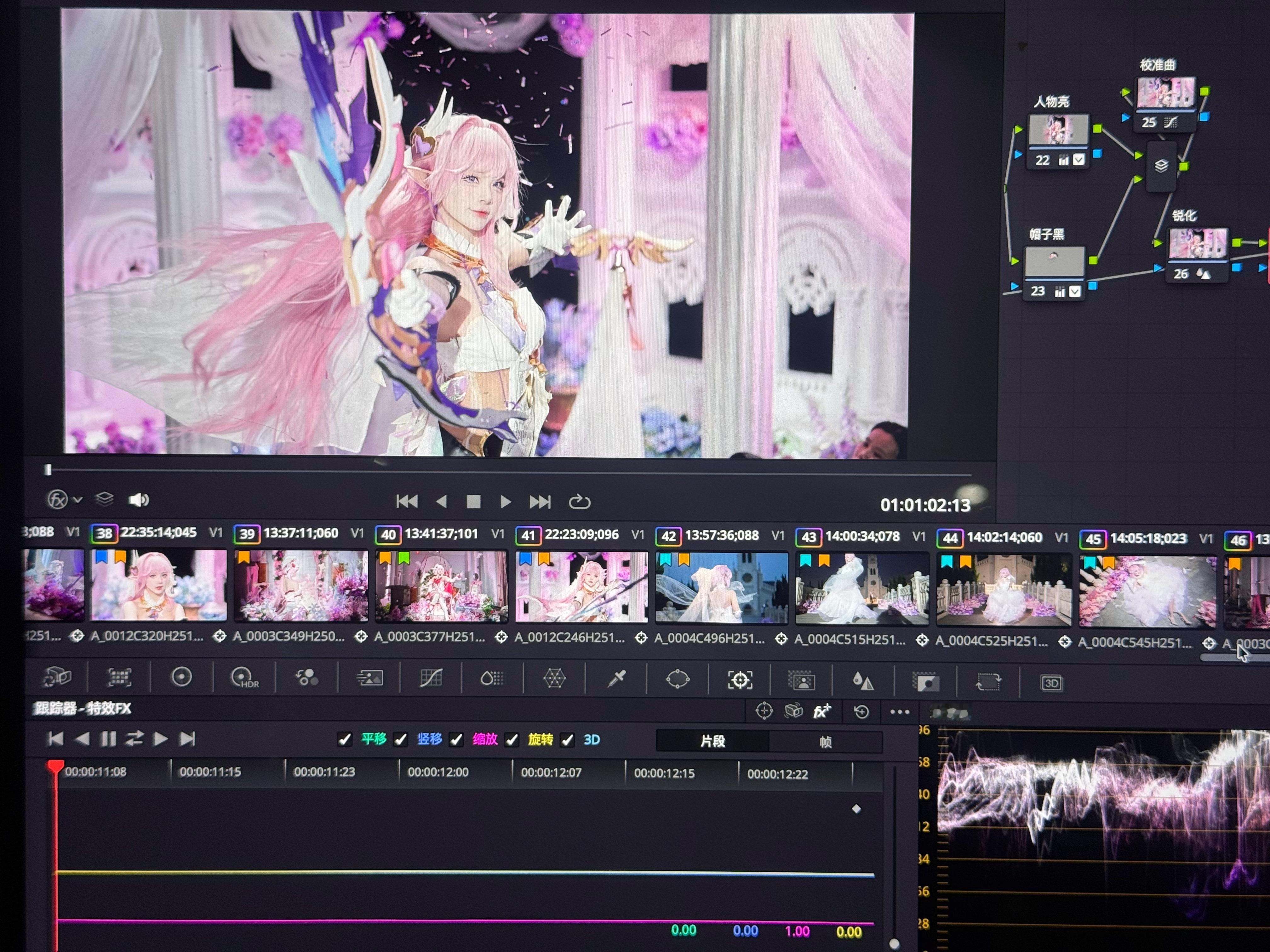Viewport: 1270px width, 952px height.
Task: Open the Magic Mask palette
Action: point(802,681)
